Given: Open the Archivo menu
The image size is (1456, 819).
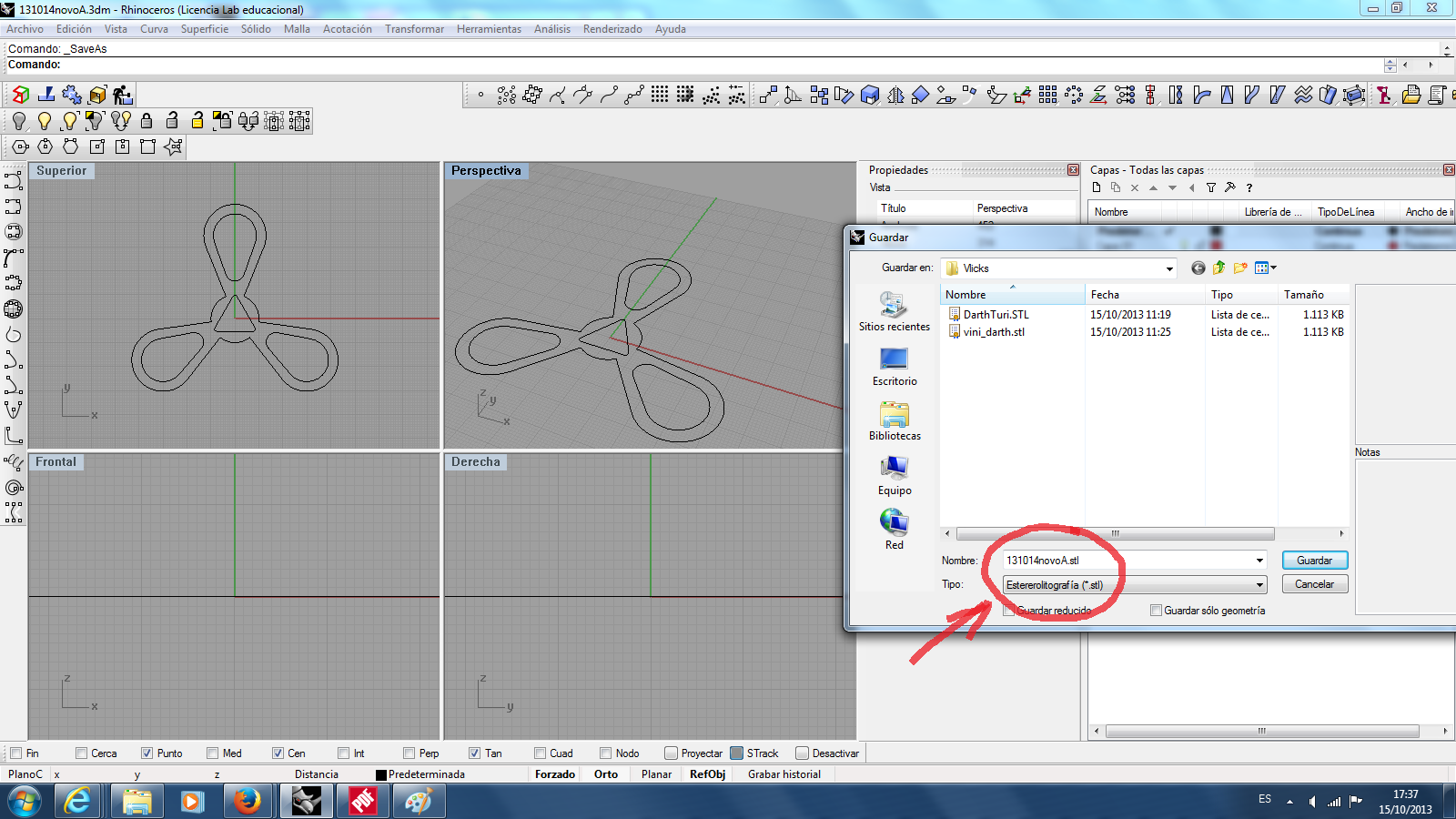Looking at the screenshot, I should coord(25,29).
